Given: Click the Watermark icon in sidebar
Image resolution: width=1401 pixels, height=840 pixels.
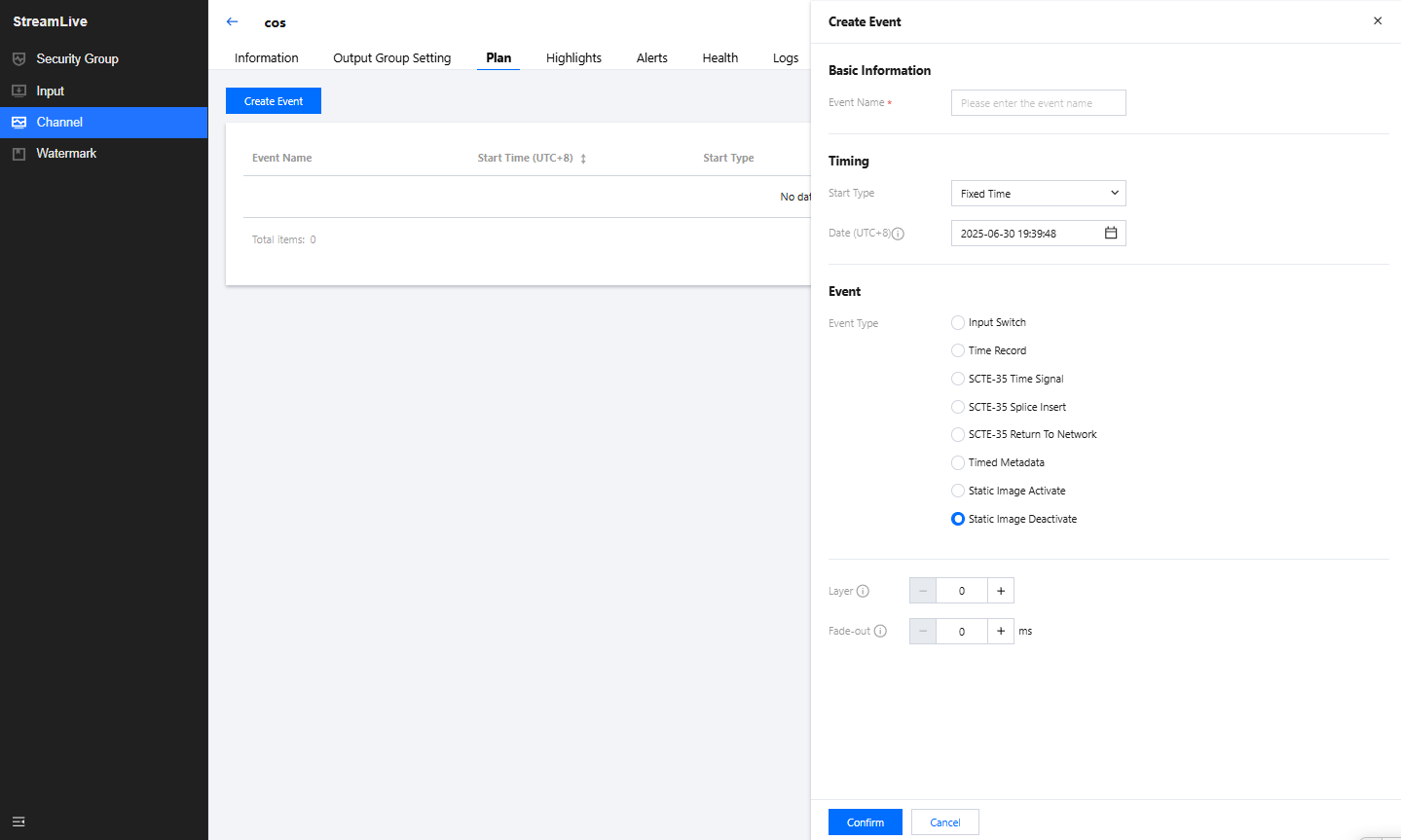Looking at the screenshot, I should pyautogui.click(x=18, y=154).
